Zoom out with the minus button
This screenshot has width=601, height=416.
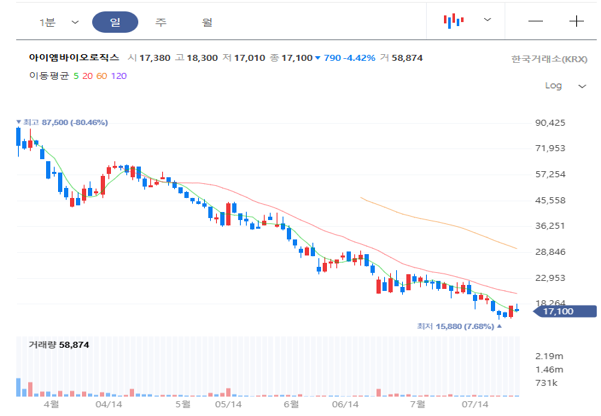535,21
